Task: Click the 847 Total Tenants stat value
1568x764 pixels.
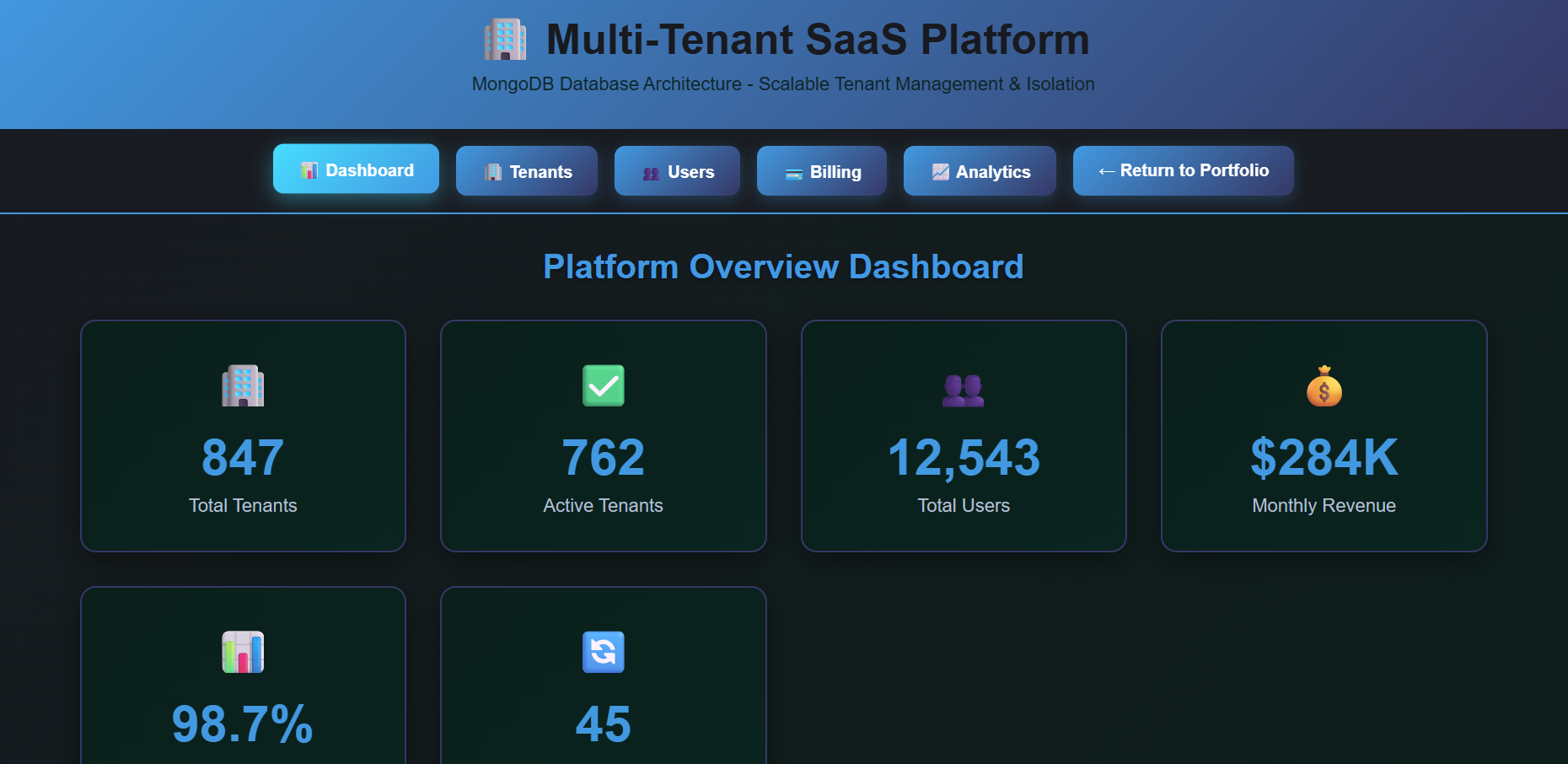Action: tap(243, 457)
